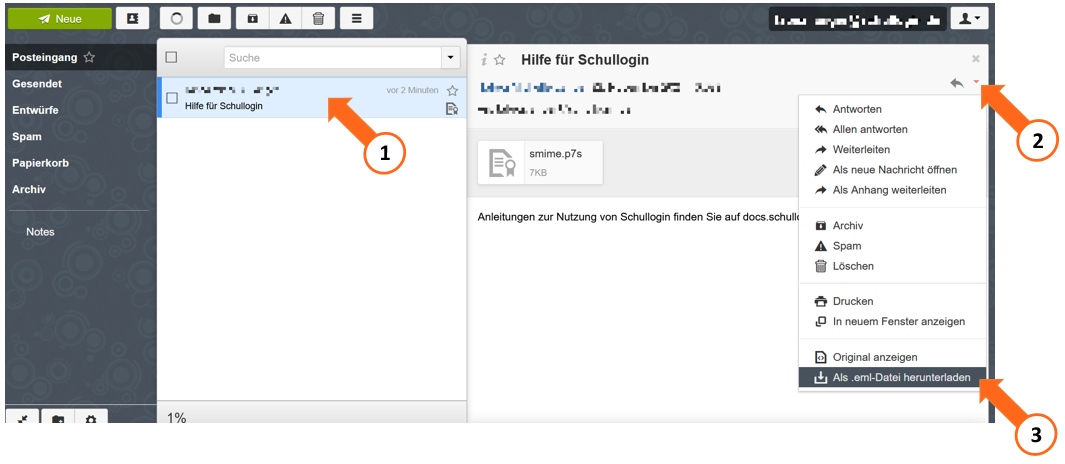Toggle the star next to message title
The image size is (1065, 464).
point(499,60)
